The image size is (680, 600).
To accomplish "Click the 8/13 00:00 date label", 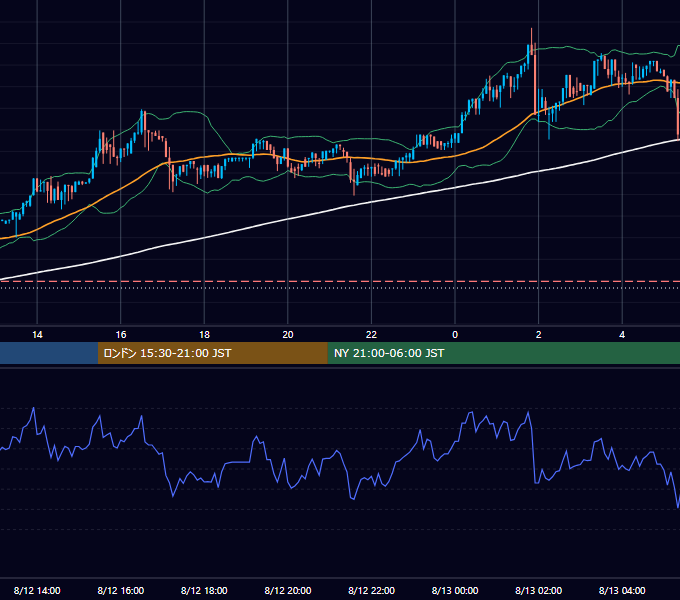I will (x=455, y=590).
